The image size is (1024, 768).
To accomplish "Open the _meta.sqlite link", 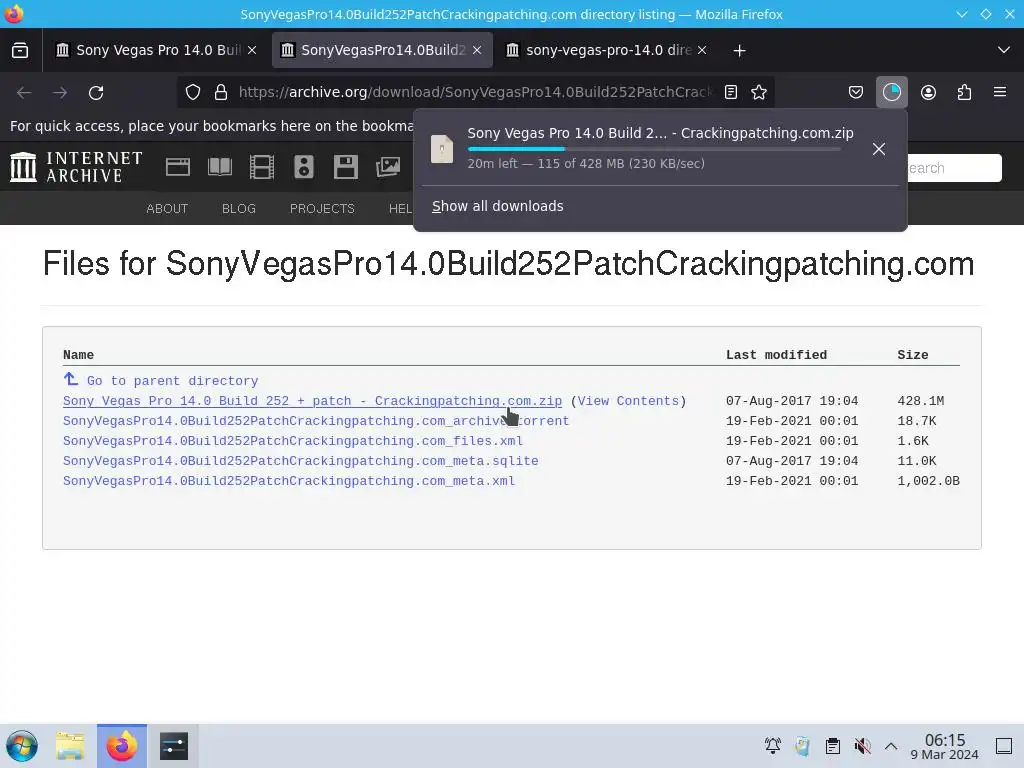I will 300,461.
